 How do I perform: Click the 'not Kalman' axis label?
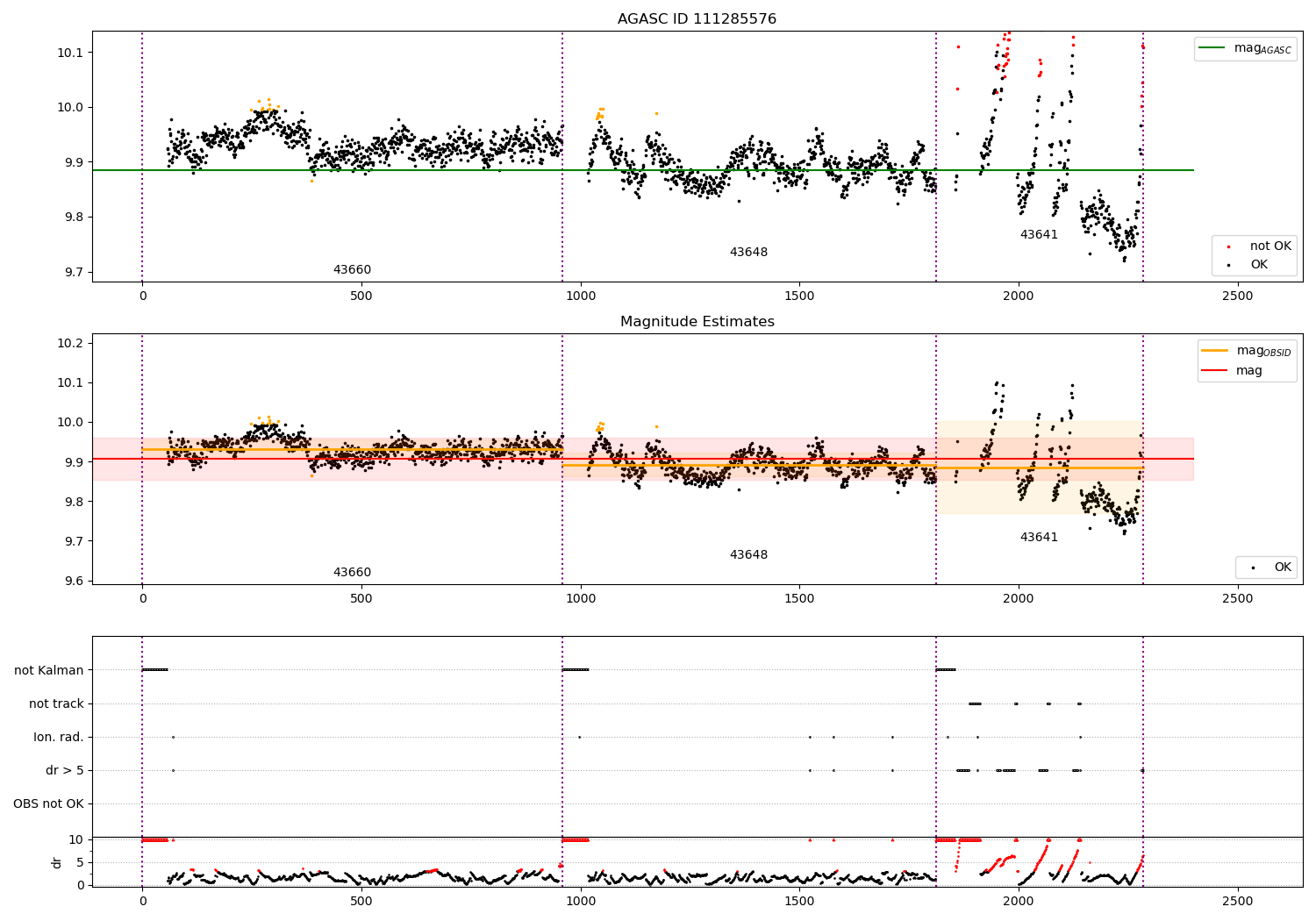(49, 670)
